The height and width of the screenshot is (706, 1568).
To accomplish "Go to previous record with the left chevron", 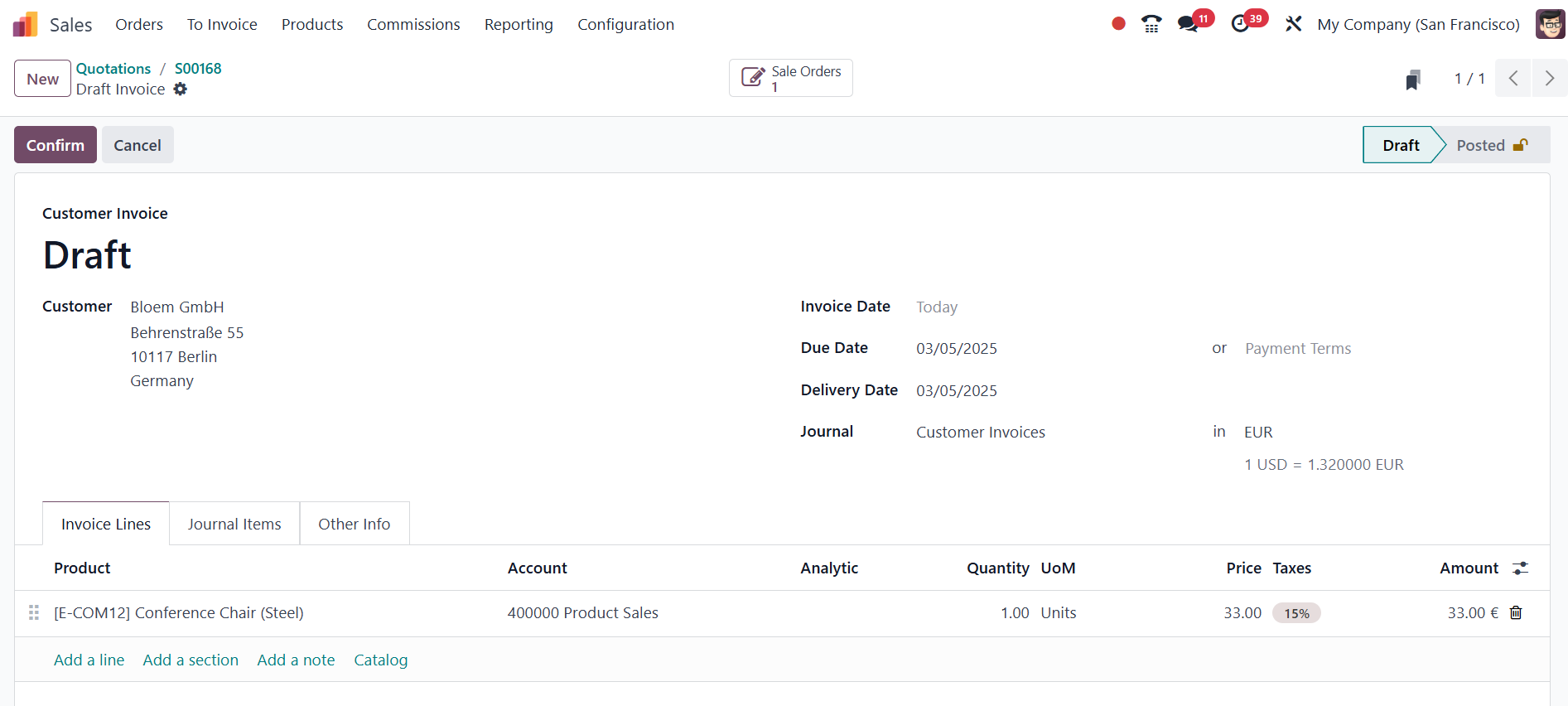I will pos(1513,79).
